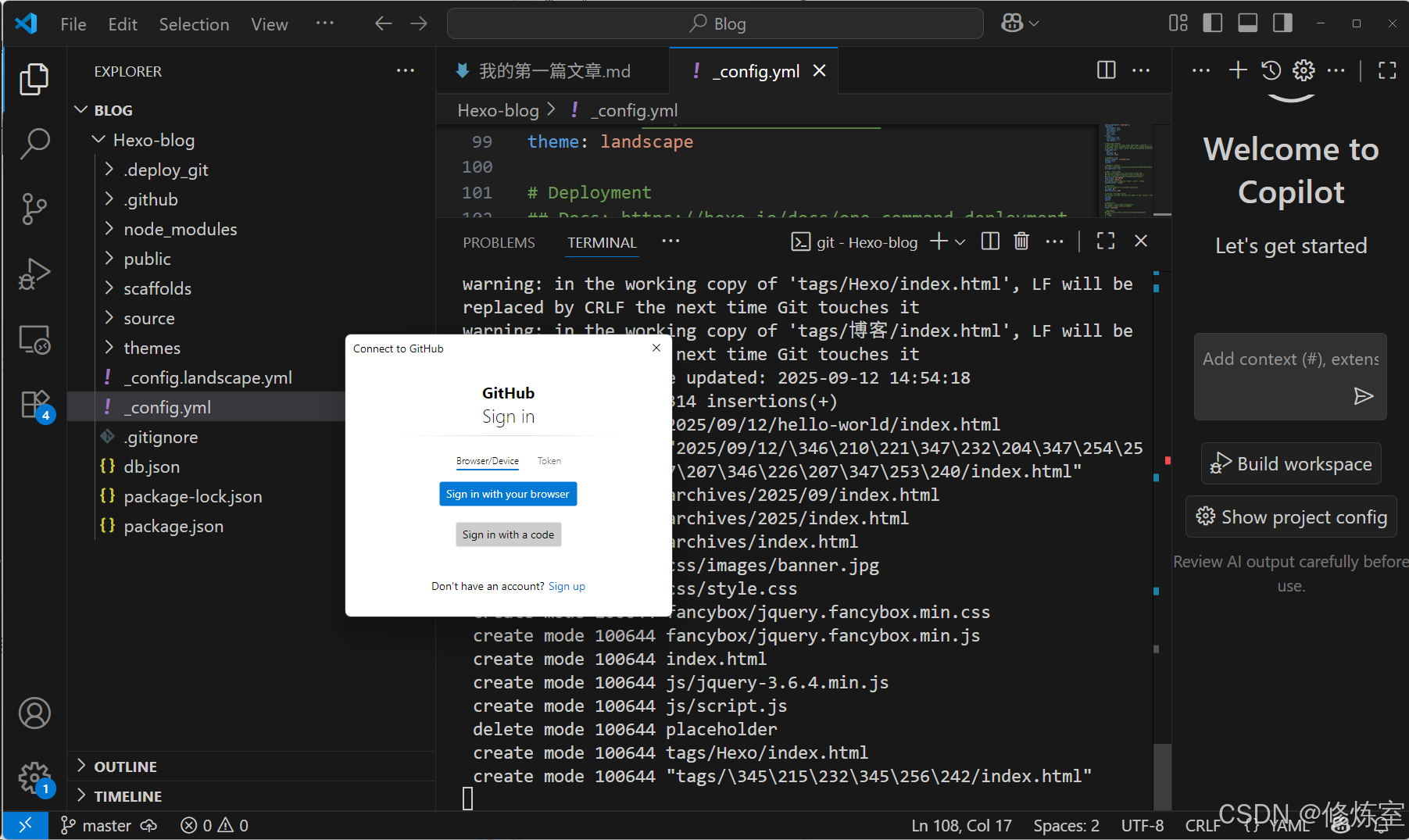This screenshot has height=840, width=1409.
Task: Click Sign in with a code
Action: [x=508, y=534]
